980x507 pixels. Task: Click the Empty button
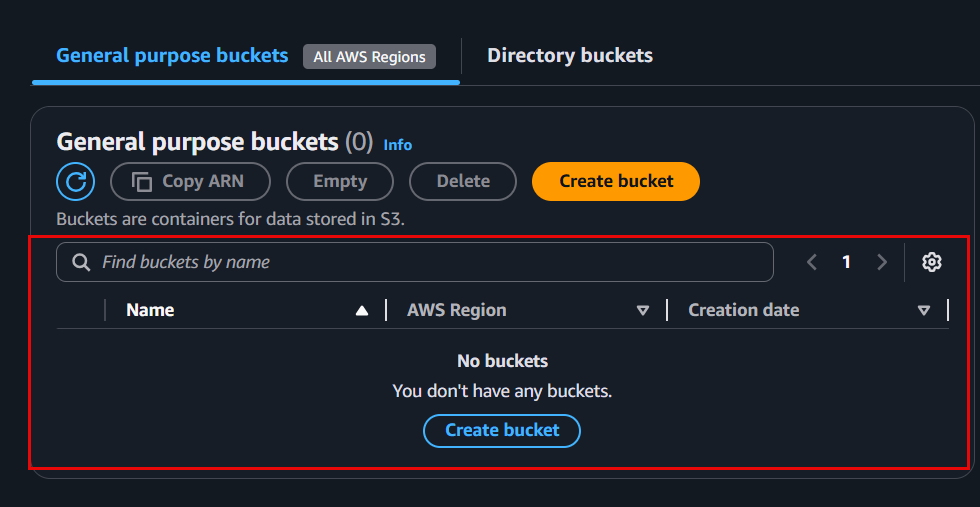tap(340, 181)
